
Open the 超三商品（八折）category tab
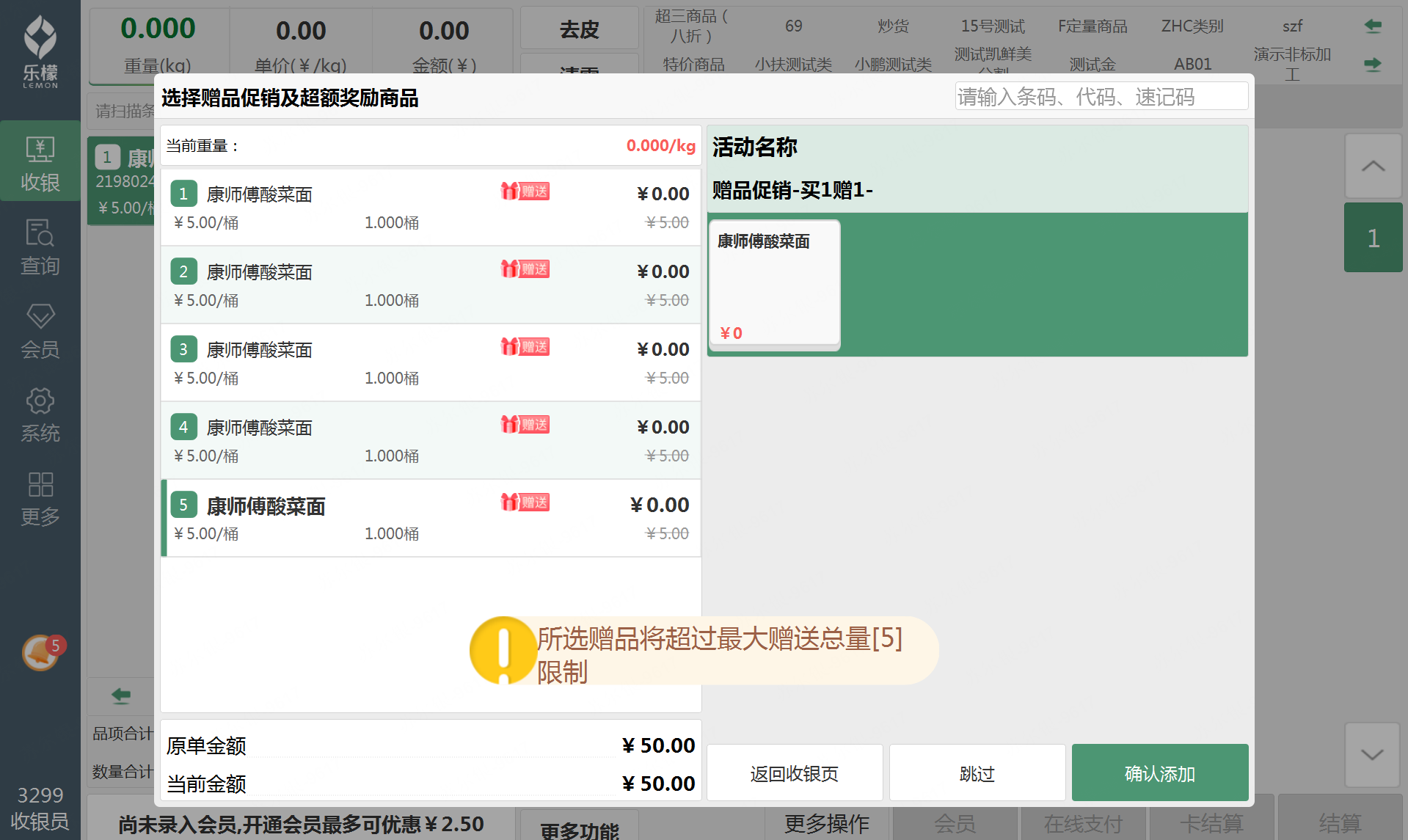pos(691,26)
